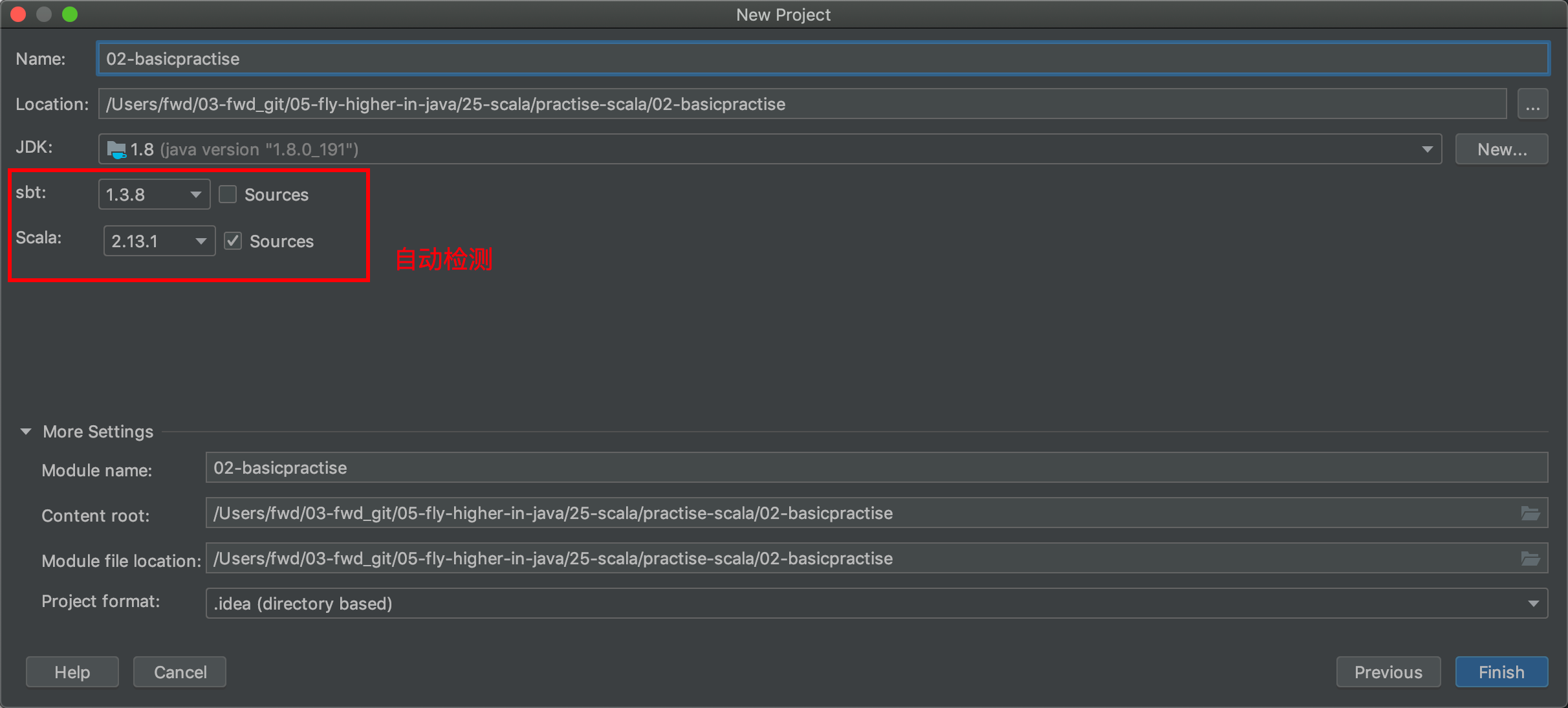Click into the Module name field
The image size is (1568, 708).
876,468
